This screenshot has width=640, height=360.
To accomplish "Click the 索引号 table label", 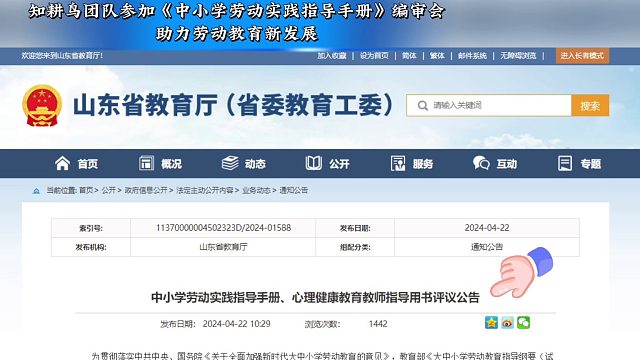I will 91,228.
